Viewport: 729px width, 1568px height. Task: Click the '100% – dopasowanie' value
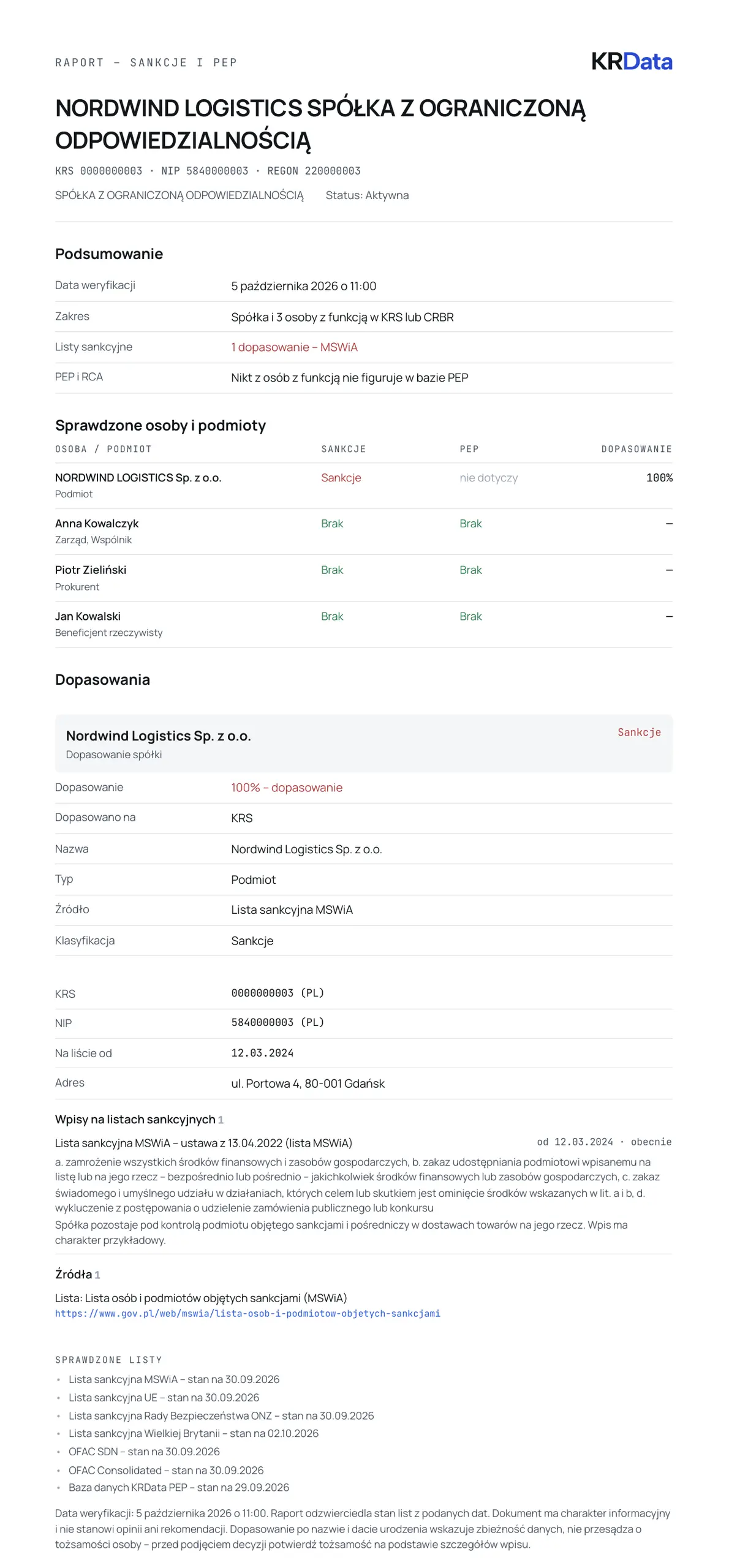(x=287, y=788)
